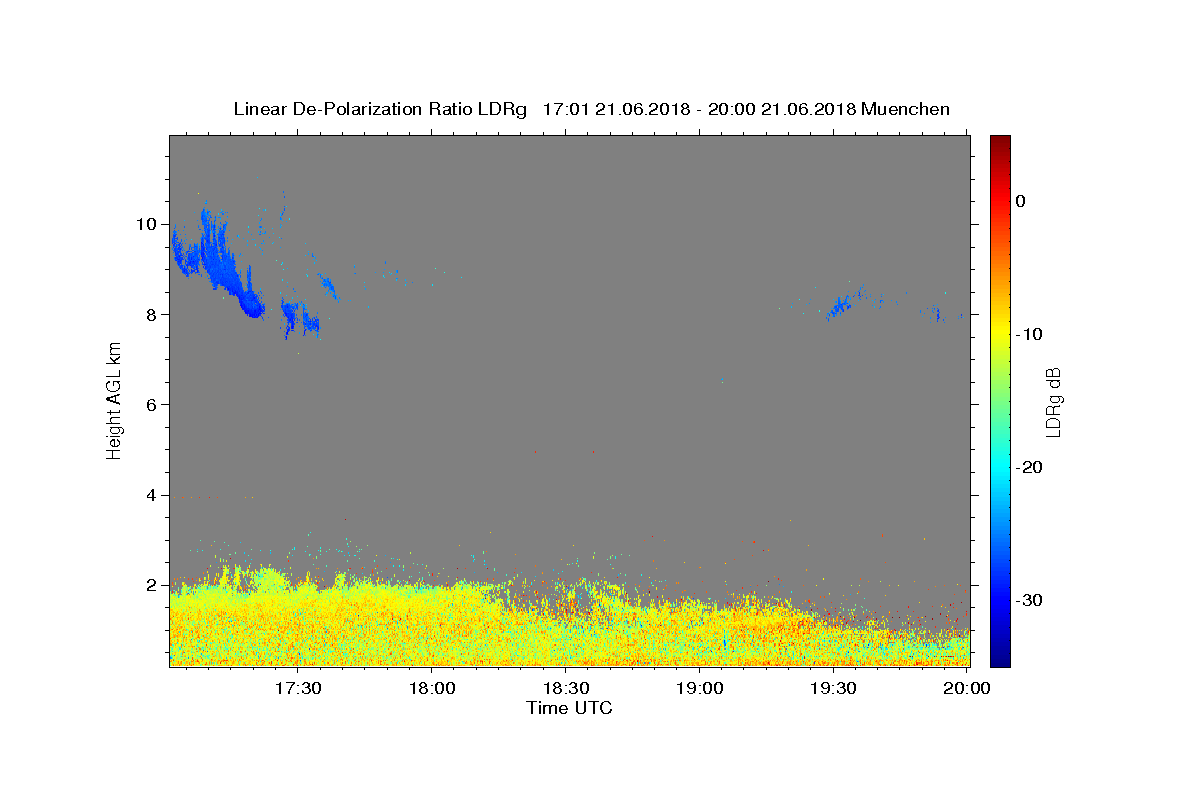Click the colorbar value label -30
The image size is (1200, 800).
pyautogui.click(x=1030, y=600)
